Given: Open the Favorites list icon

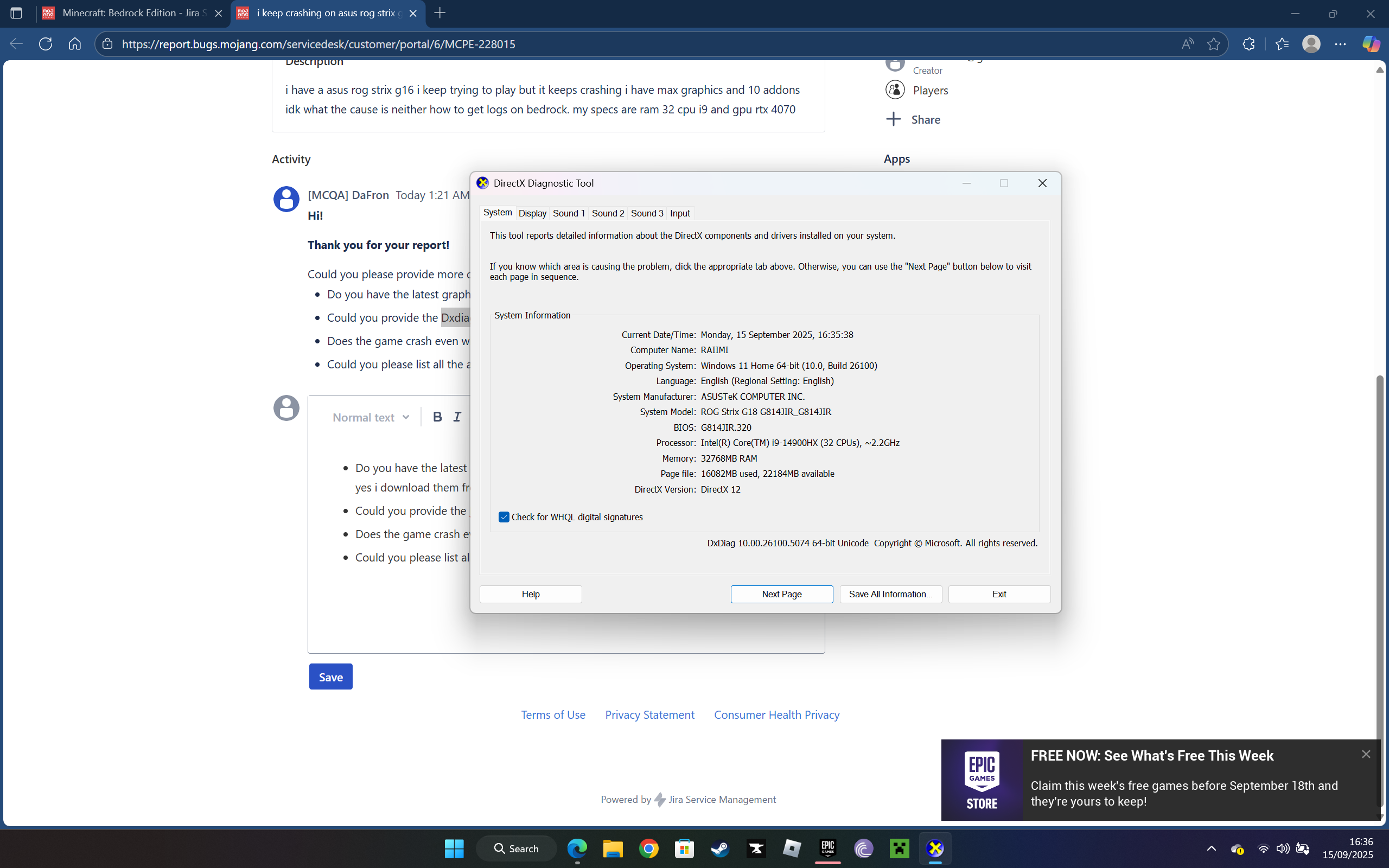Looking at the screenshot, I should [1282, 43].
